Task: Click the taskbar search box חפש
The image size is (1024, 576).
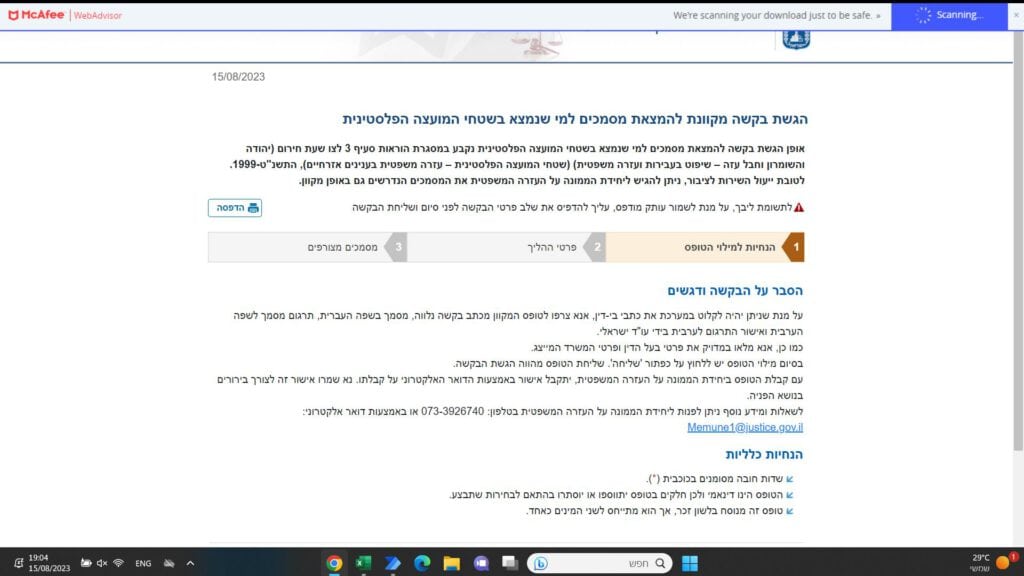Action: coord(600,563)
